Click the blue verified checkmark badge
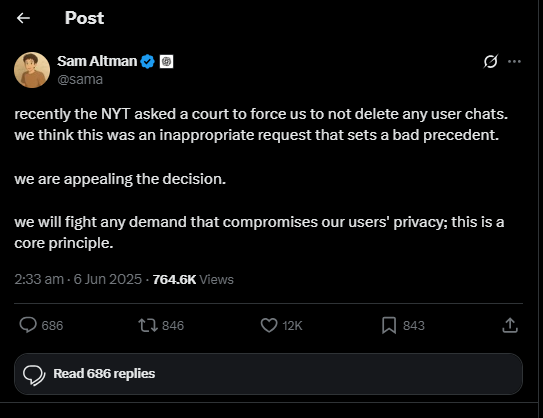The image size is (543, 418). [x=148, y=62]
